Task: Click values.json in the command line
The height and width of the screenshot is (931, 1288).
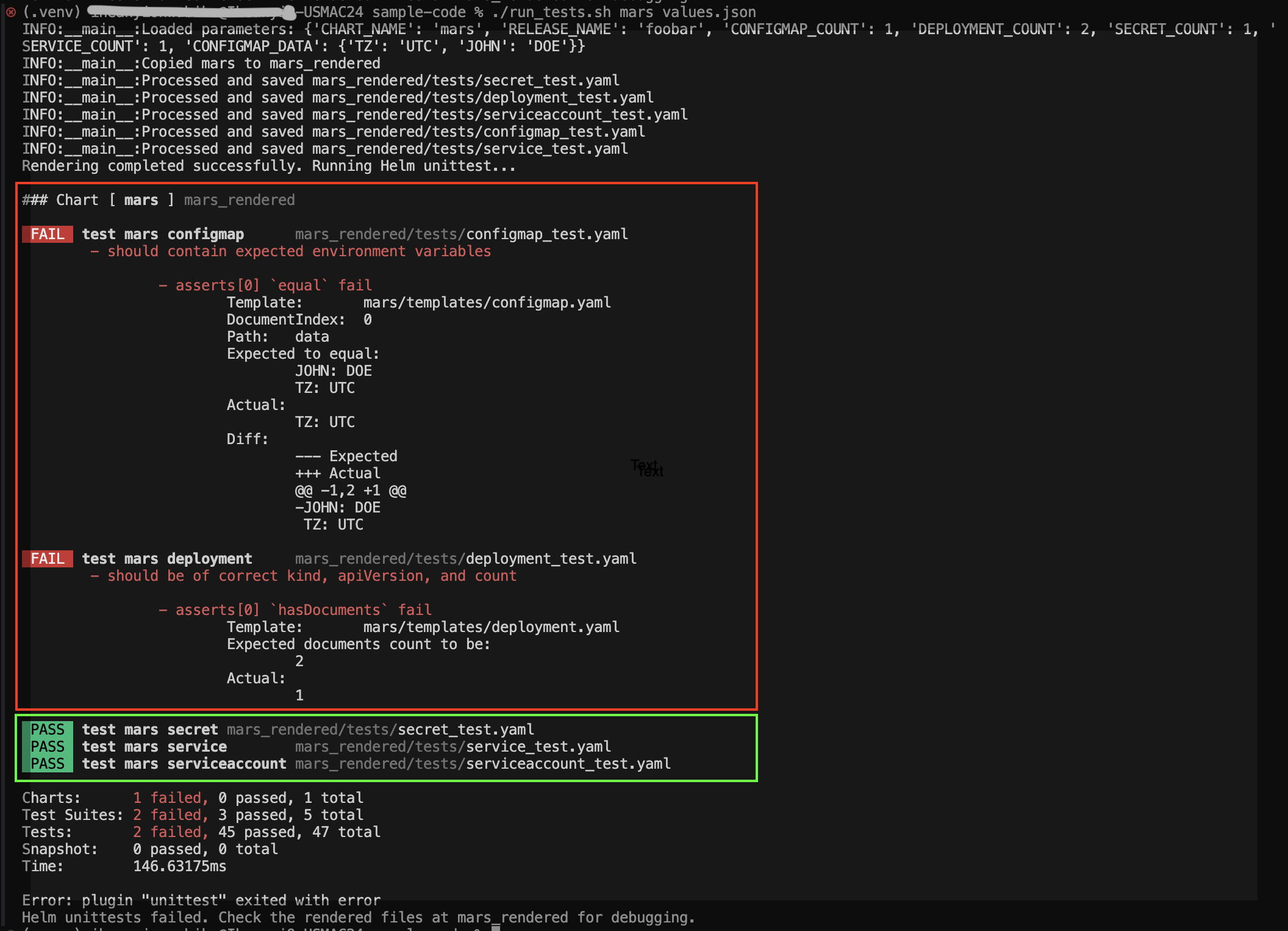Action: click(709, 12)
